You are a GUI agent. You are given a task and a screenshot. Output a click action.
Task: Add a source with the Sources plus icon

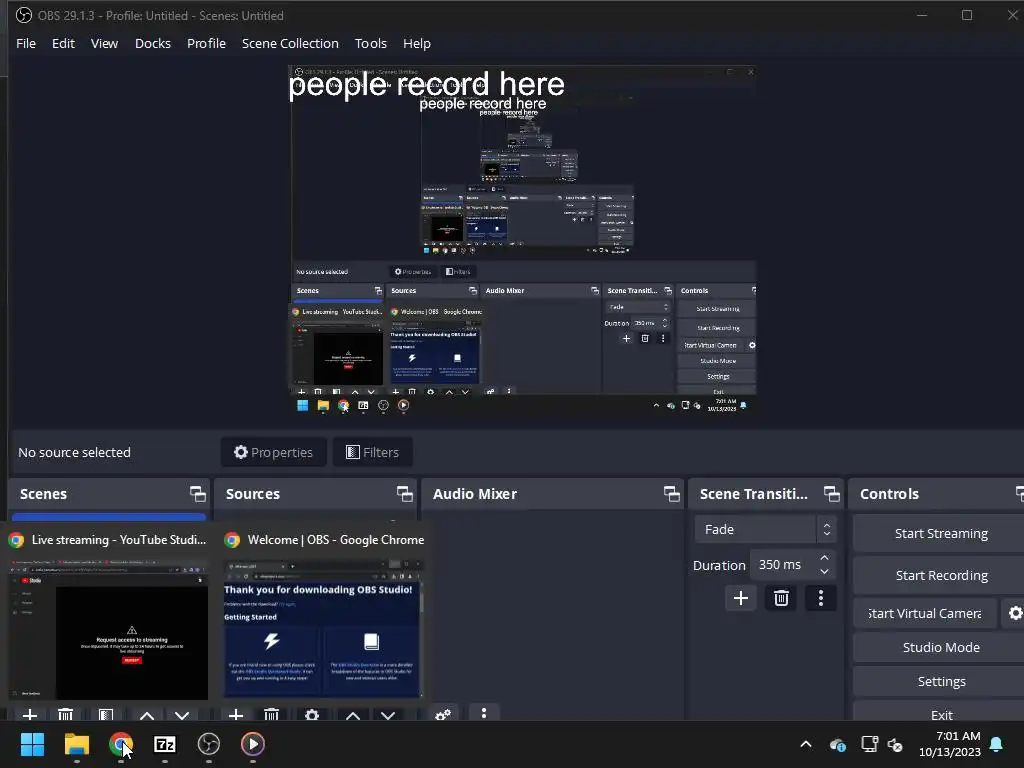[236, 714]
